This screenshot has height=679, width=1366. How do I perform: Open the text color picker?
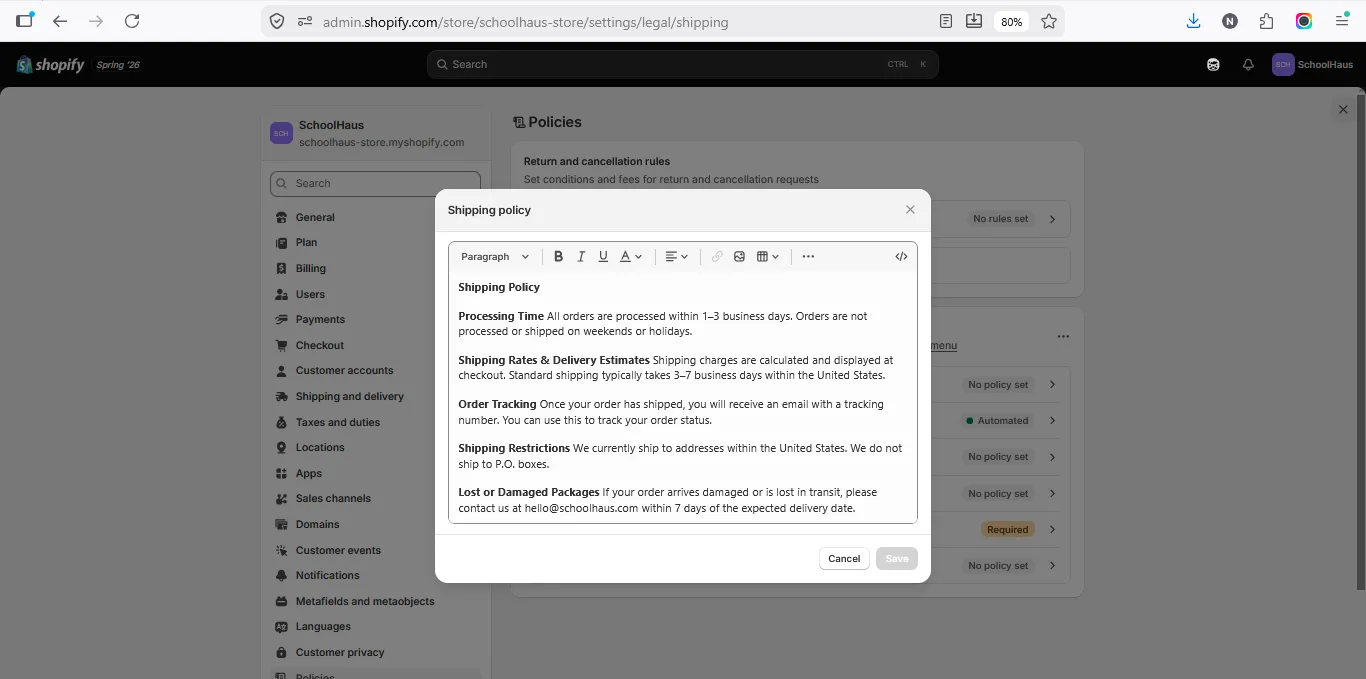[x=631, y=257]
